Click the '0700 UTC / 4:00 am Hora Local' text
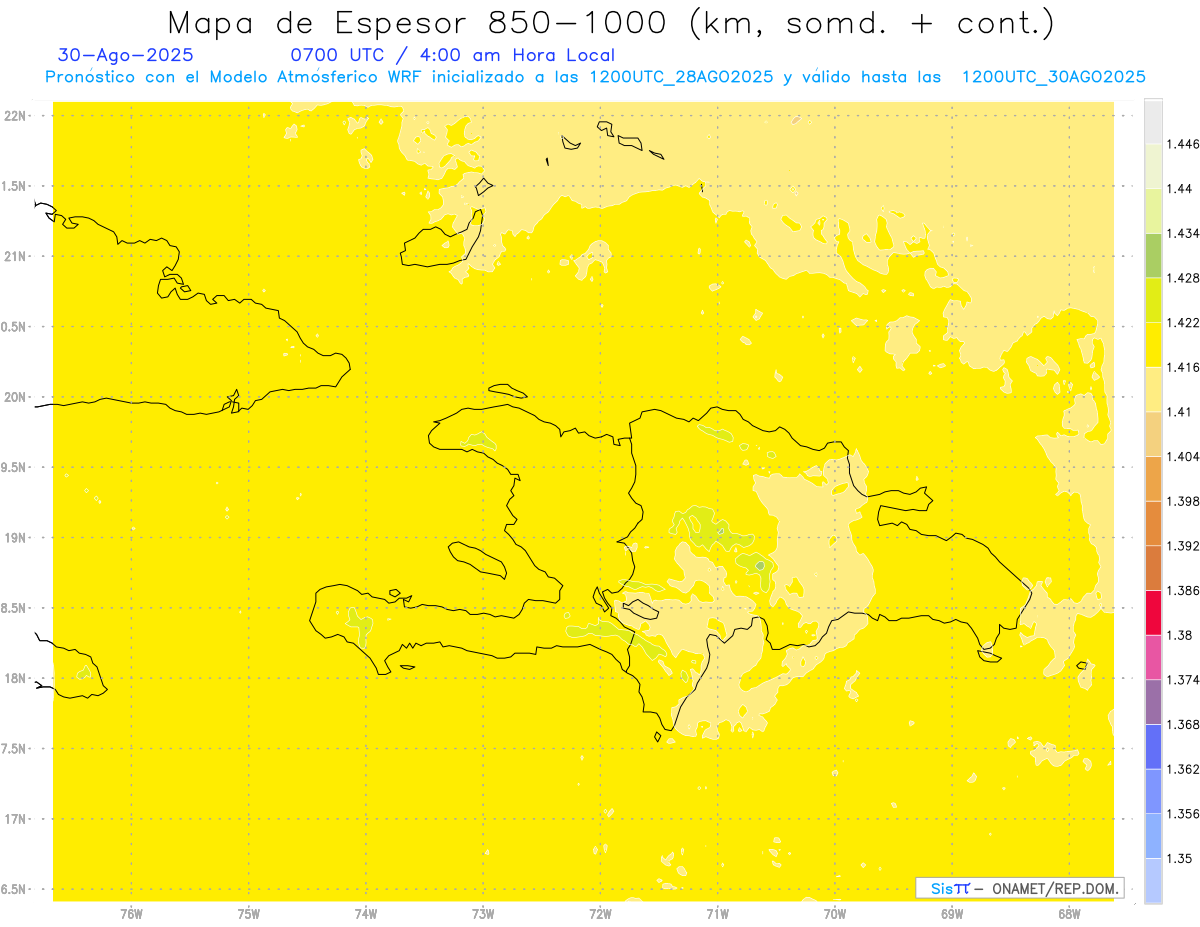The image size is (1200, 927). (x=452, y=56)
